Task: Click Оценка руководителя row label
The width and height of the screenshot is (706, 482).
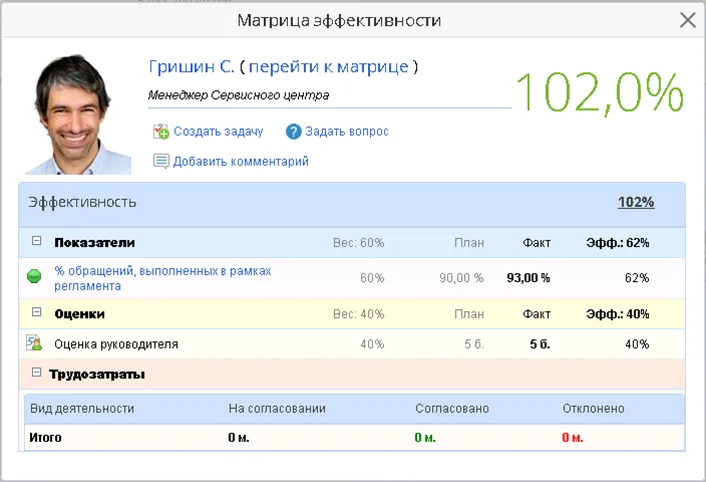Action: tap(116, 344)
